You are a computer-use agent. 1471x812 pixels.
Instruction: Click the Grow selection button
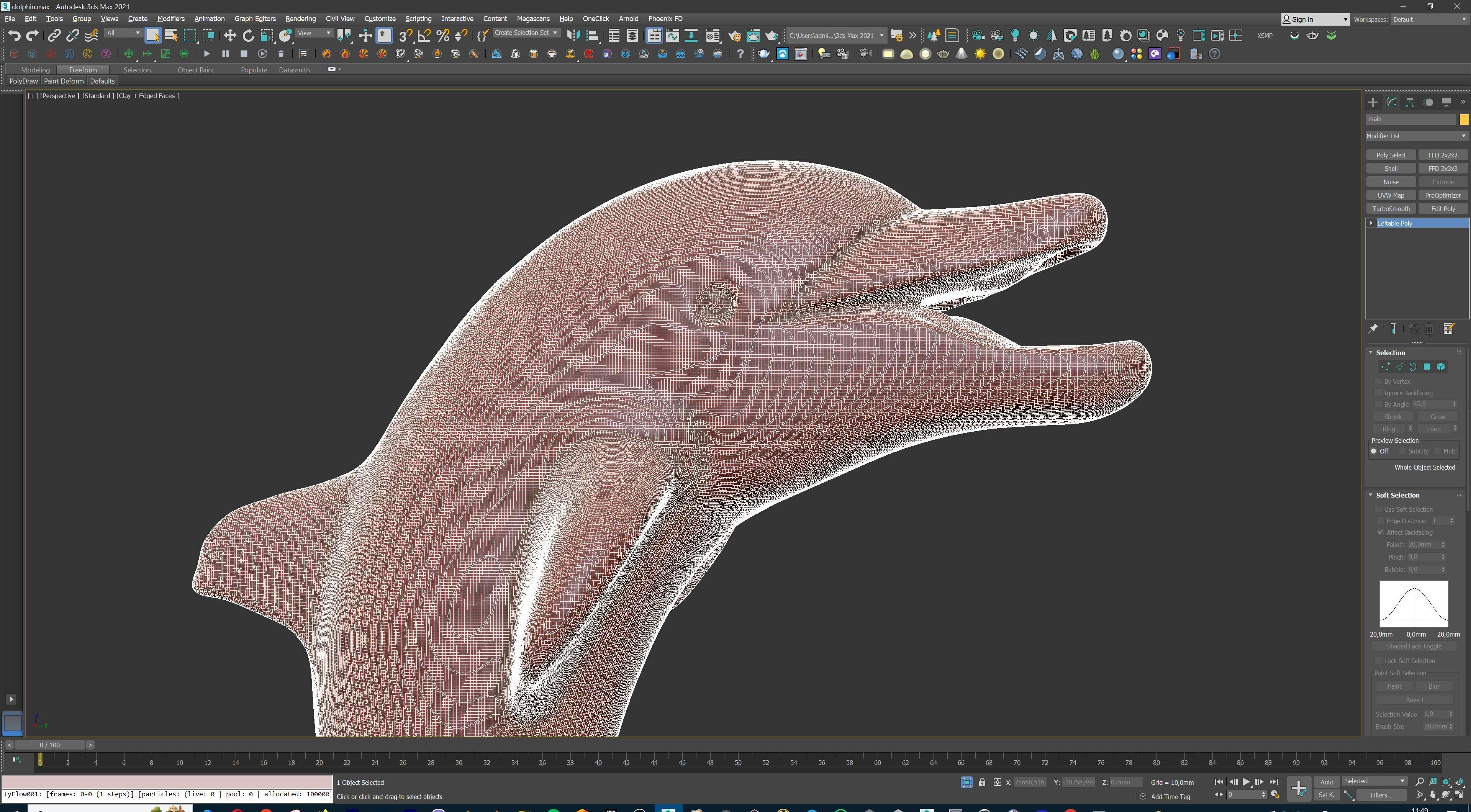pos(1437,416)
